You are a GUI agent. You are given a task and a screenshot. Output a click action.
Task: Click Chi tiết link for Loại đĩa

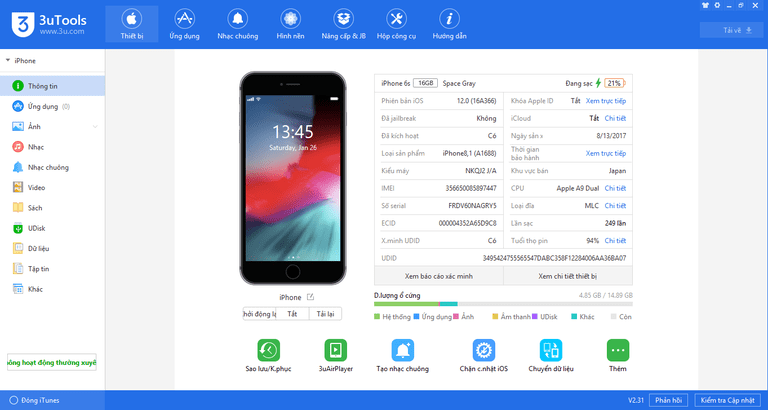point(615,206)
